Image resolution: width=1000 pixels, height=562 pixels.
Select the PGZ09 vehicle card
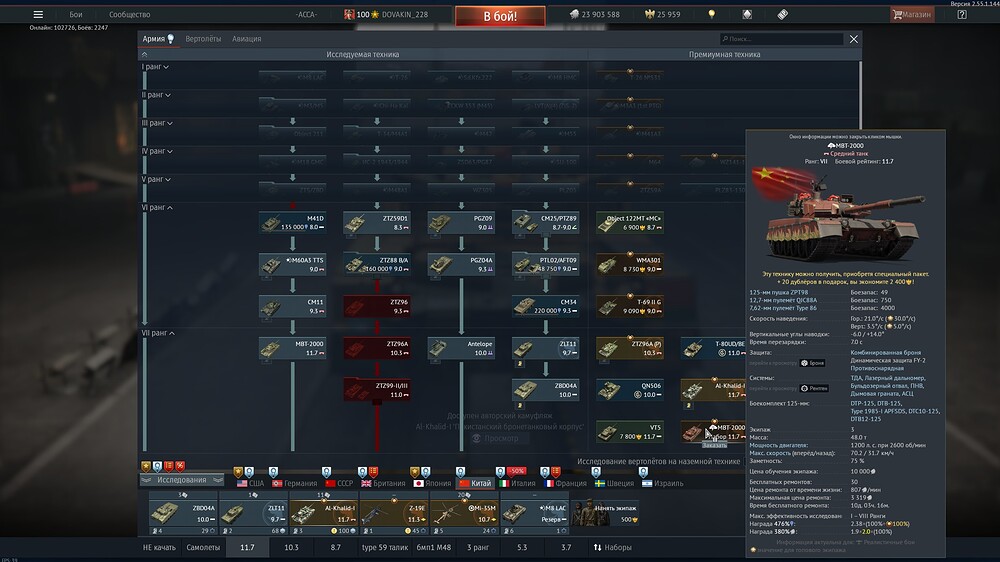tap(461, 223)
